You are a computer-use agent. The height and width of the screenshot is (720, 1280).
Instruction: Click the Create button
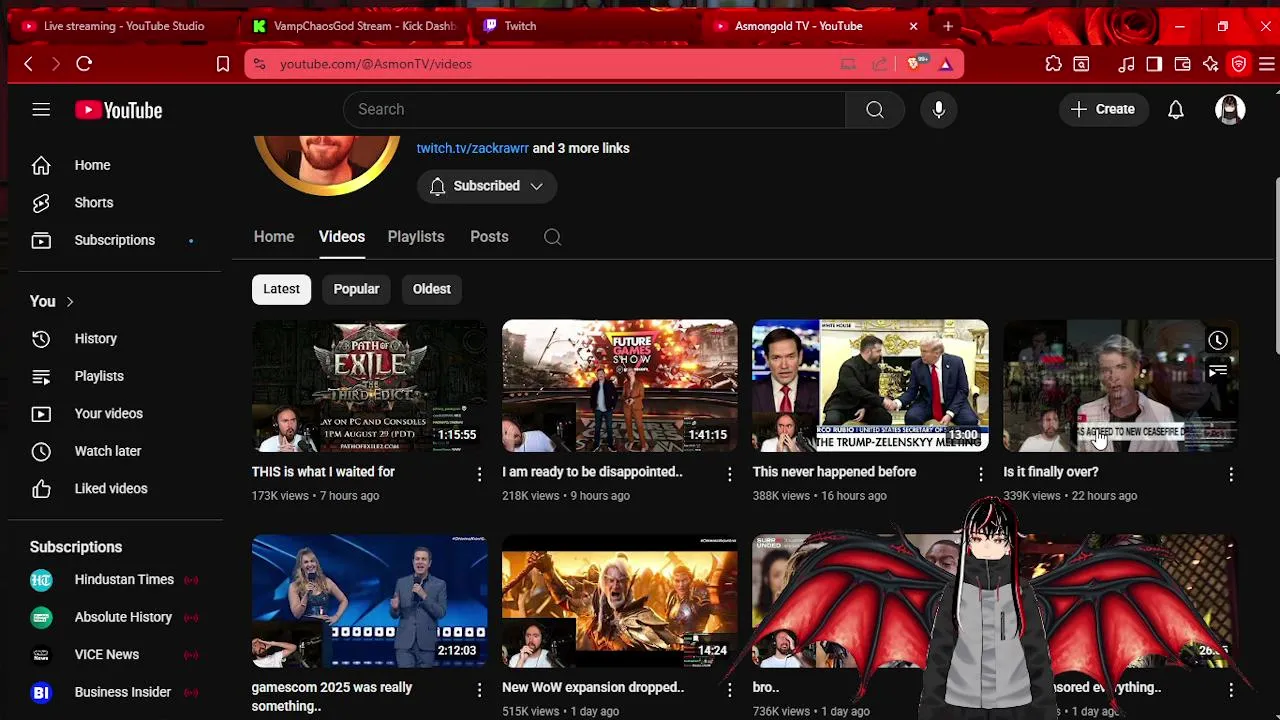(x=1103, y=110)
